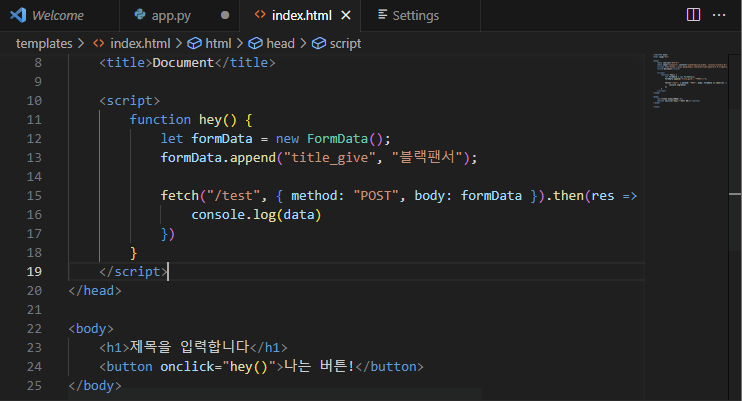Click the opening <body> tag
Image resolution: width=742 pixels, height=401 pixels.
[x=91, y=329]
